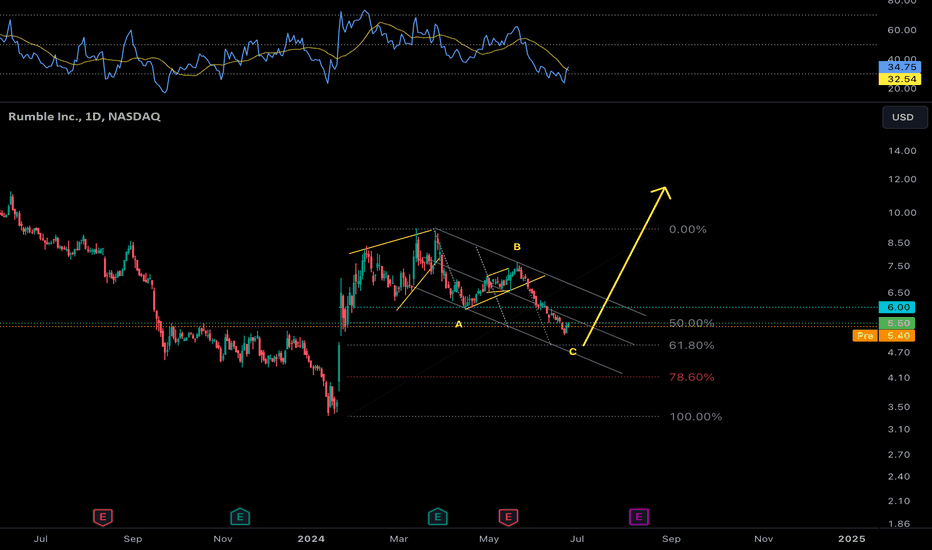
Task: Click the wave label C
Action: pyautogui.click(x=572, y=352)
